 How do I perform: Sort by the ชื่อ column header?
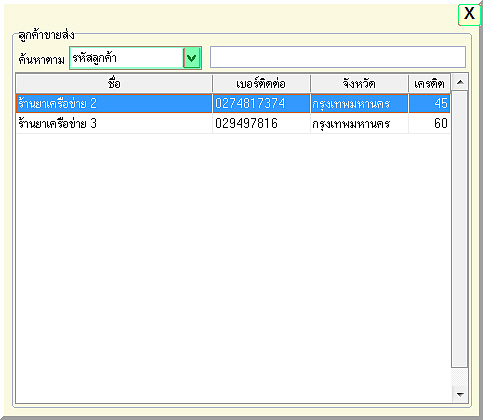114,83
